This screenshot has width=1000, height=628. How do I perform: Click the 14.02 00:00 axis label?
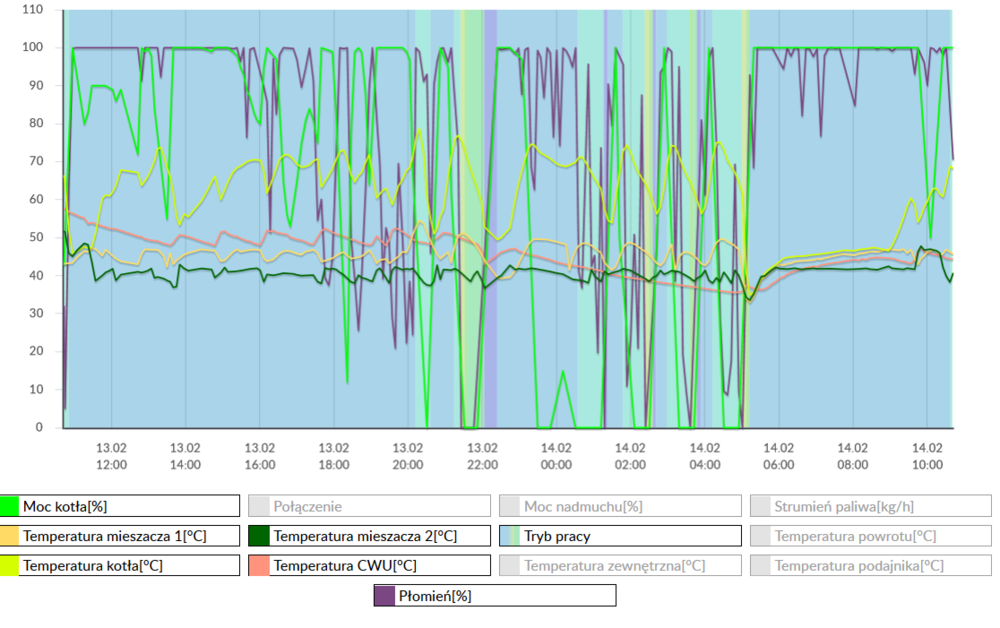coord(557,455)
